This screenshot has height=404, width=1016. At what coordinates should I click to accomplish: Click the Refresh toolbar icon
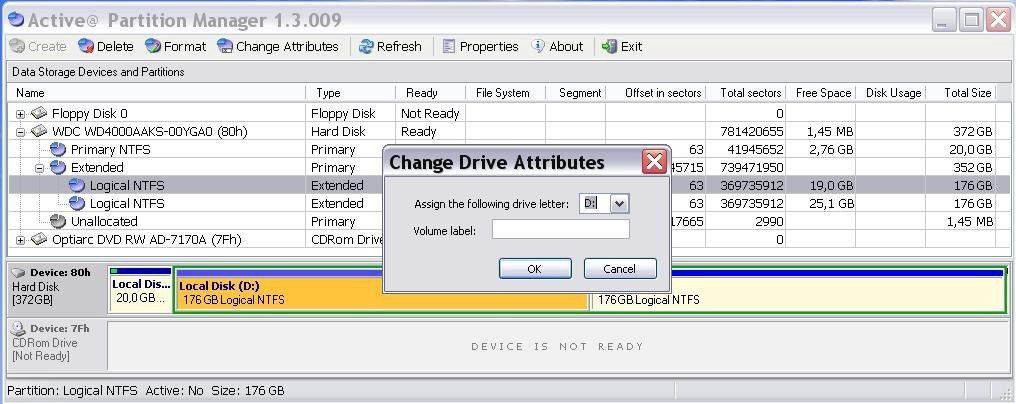[x=366, y=46]
